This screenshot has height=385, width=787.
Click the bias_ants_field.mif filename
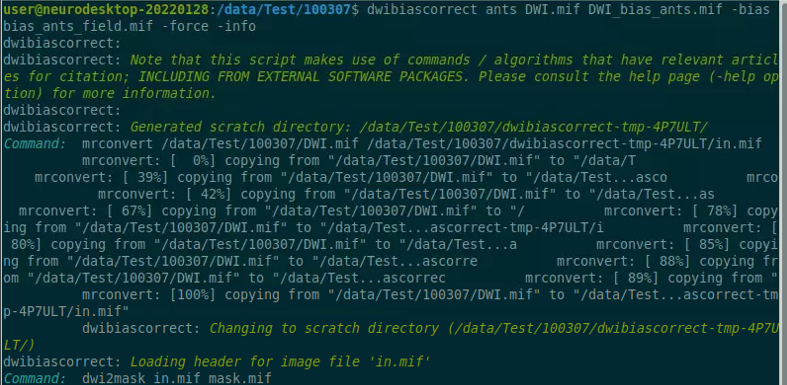point(79,26)
